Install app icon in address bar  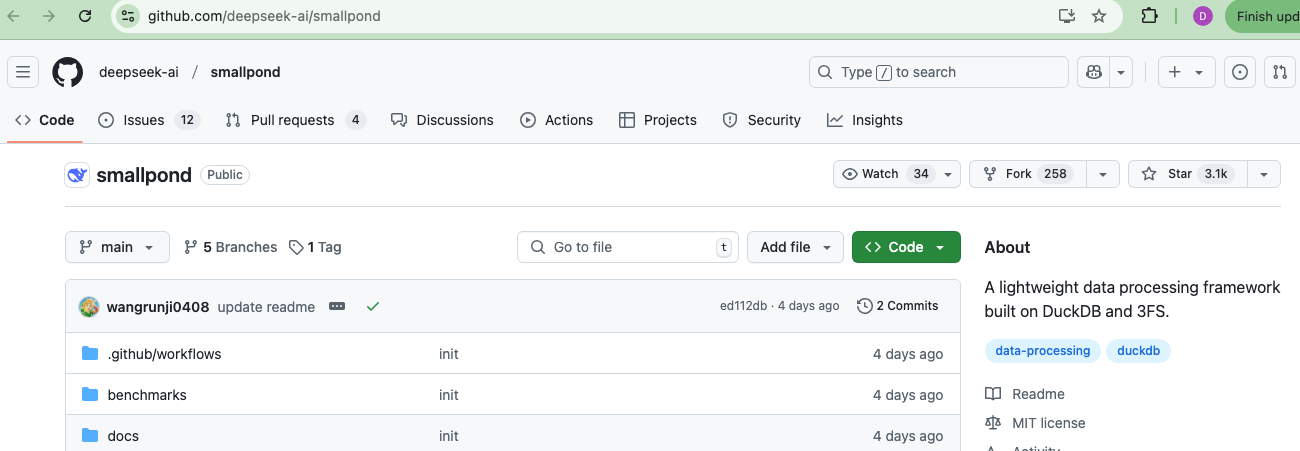1067,16
